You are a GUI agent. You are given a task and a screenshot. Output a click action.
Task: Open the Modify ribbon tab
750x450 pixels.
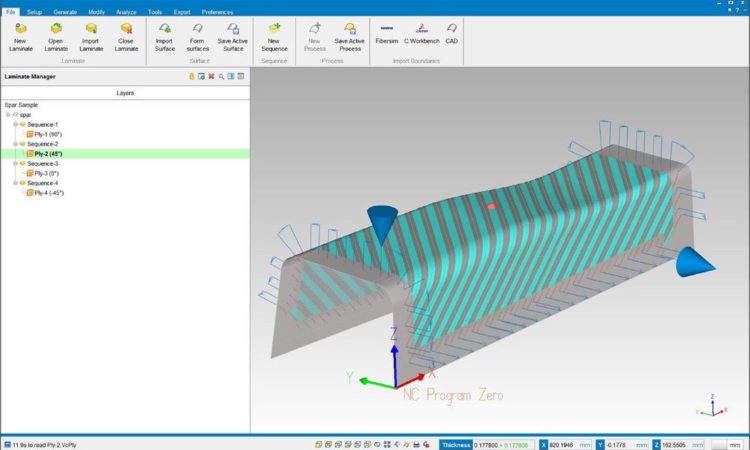tap(97, 12)
